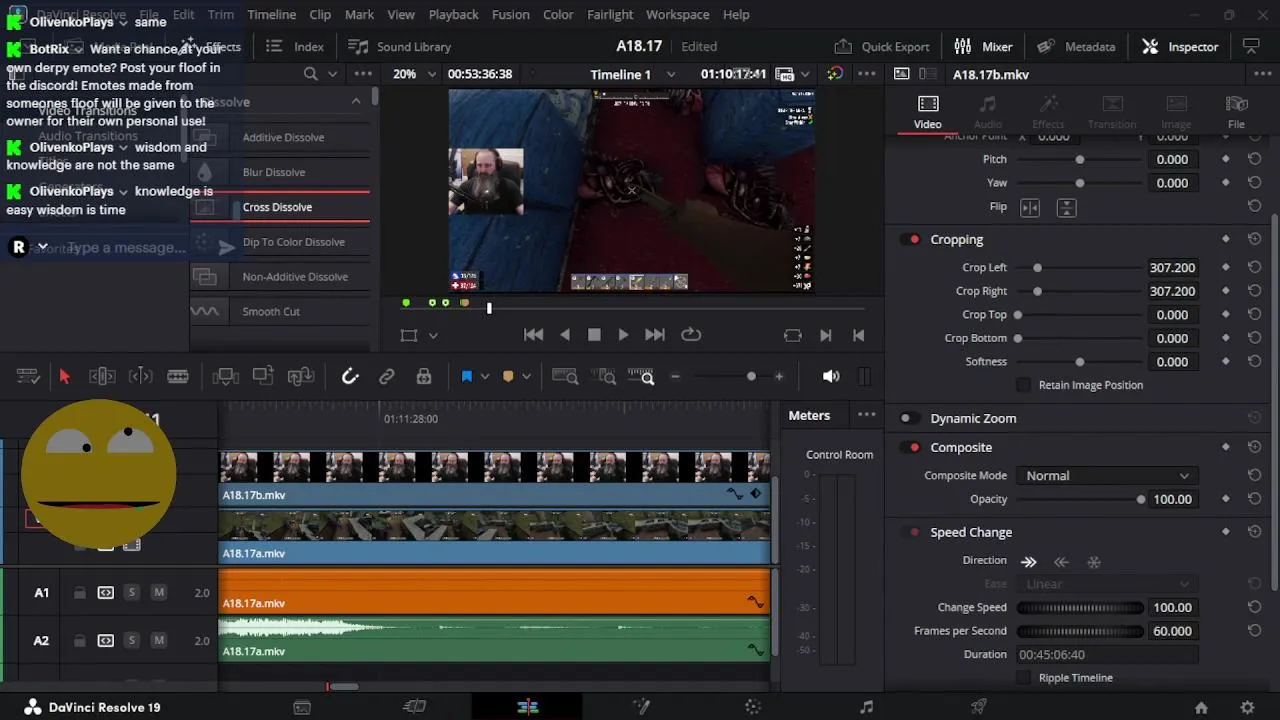Screen dimensions: 1280x720
Task: Toggle timeline Snapping magnet icon
Action: [350, 376]
